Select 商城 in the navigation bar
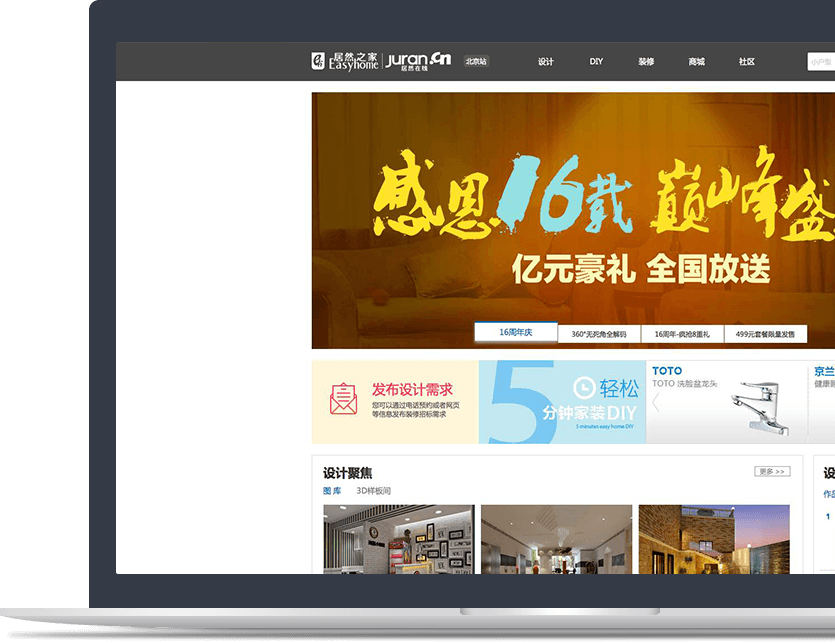Image resolution: width=835 pixels, height=643 pixels. pyautogui.click(x=696, y=62)
